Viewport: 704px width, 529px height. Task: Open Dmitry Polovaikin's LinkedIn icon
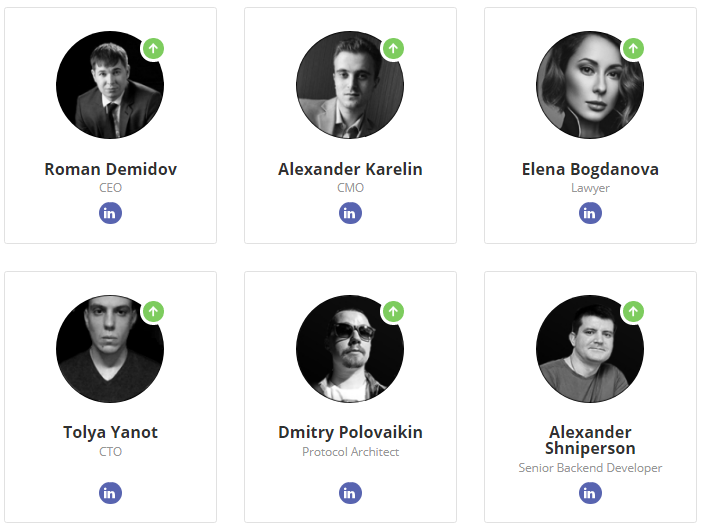click(350, 493)
